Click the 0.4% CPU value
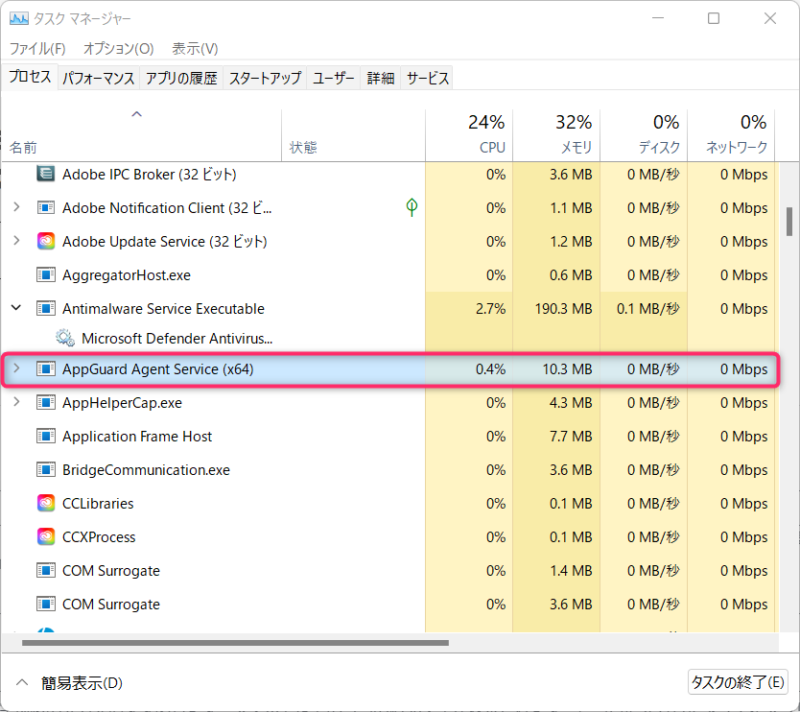This screenshot has width=800, height=712. 490,369
